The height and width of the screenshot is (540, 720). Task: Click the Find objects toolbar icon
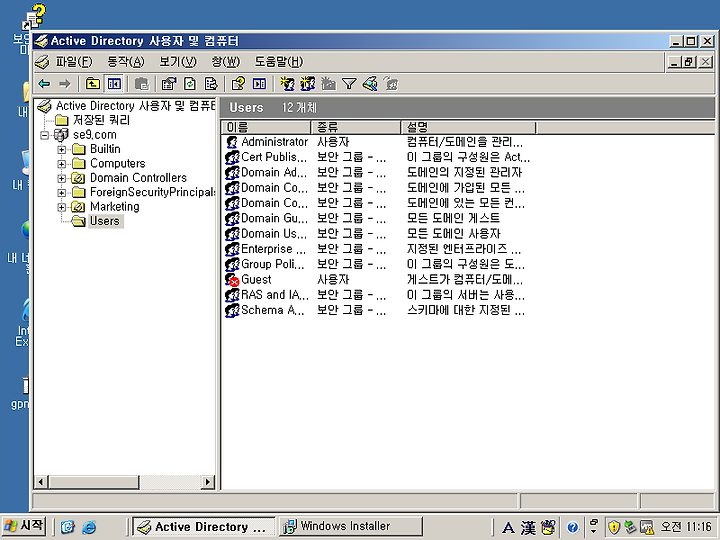click(x=370, y=84)
